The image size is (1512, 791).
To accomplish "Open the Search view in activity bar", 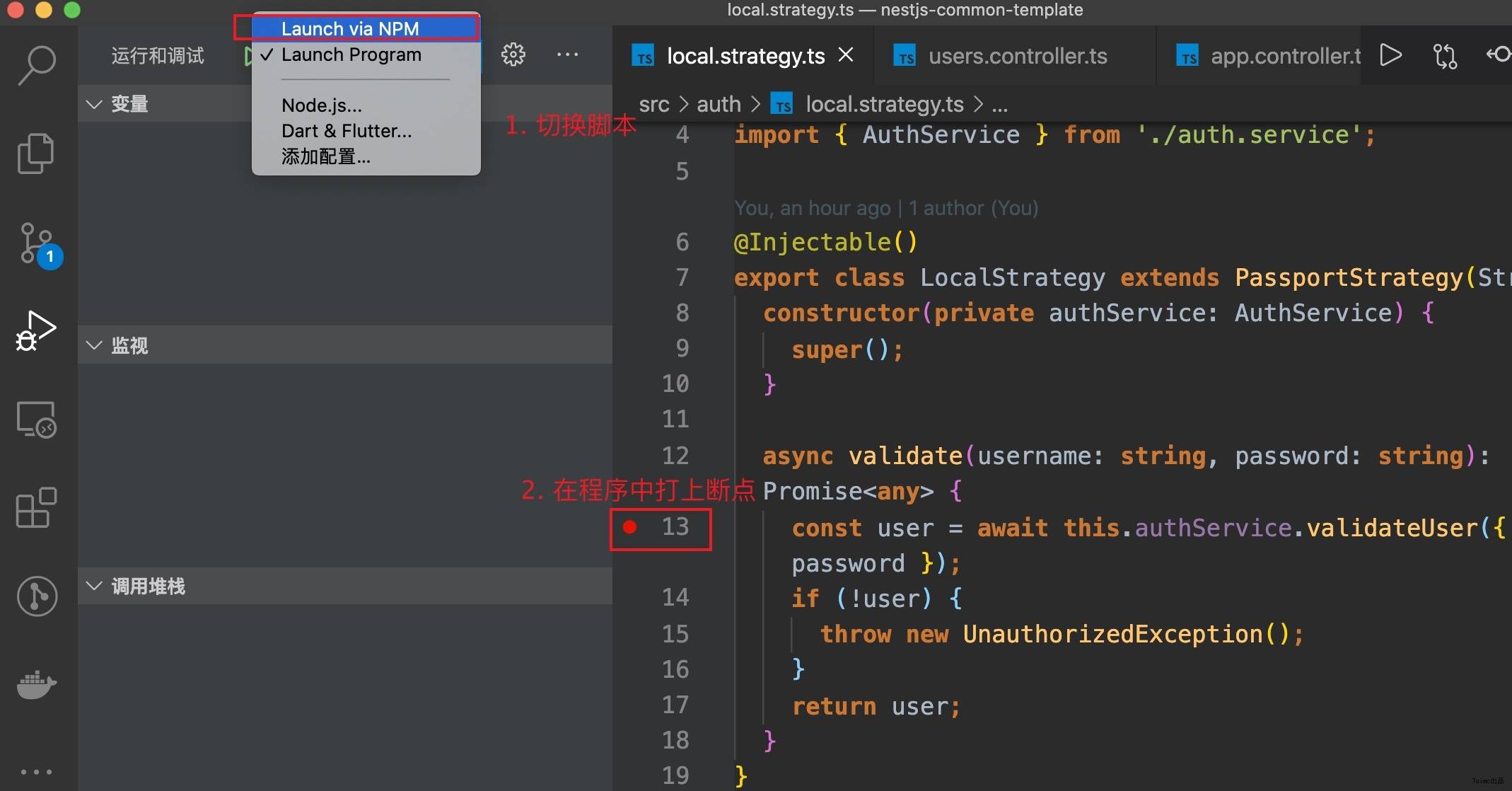I will [x=37, y=65].
